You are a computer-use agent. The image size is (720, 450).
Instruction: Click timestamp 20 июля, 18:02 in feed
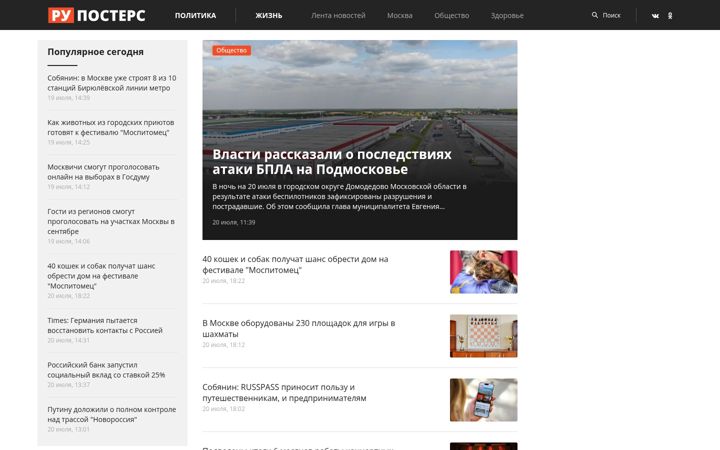pos(224,409)
